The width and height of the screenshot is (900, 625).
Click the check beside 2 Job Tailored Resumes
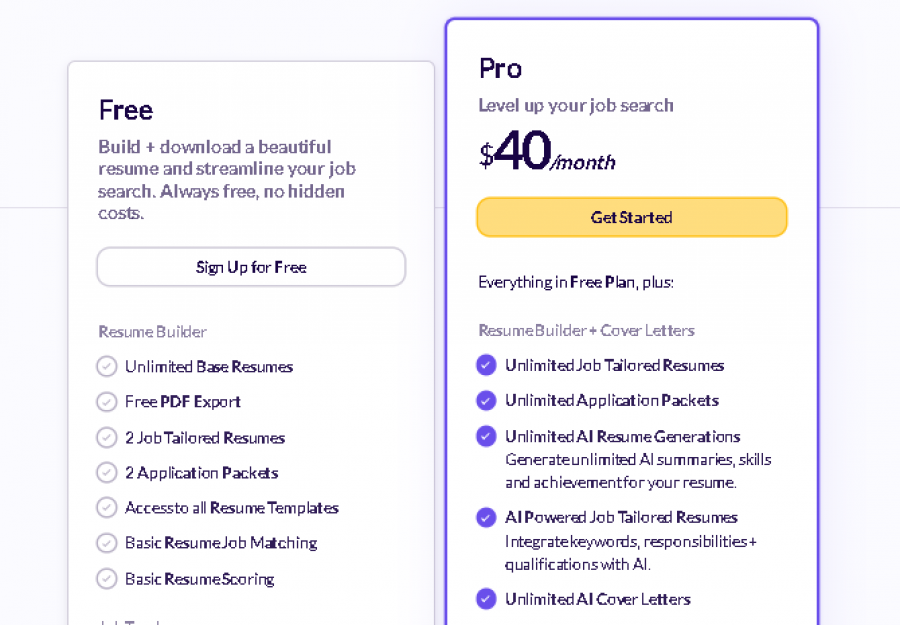pyautogui.click(x=107, y=437)
